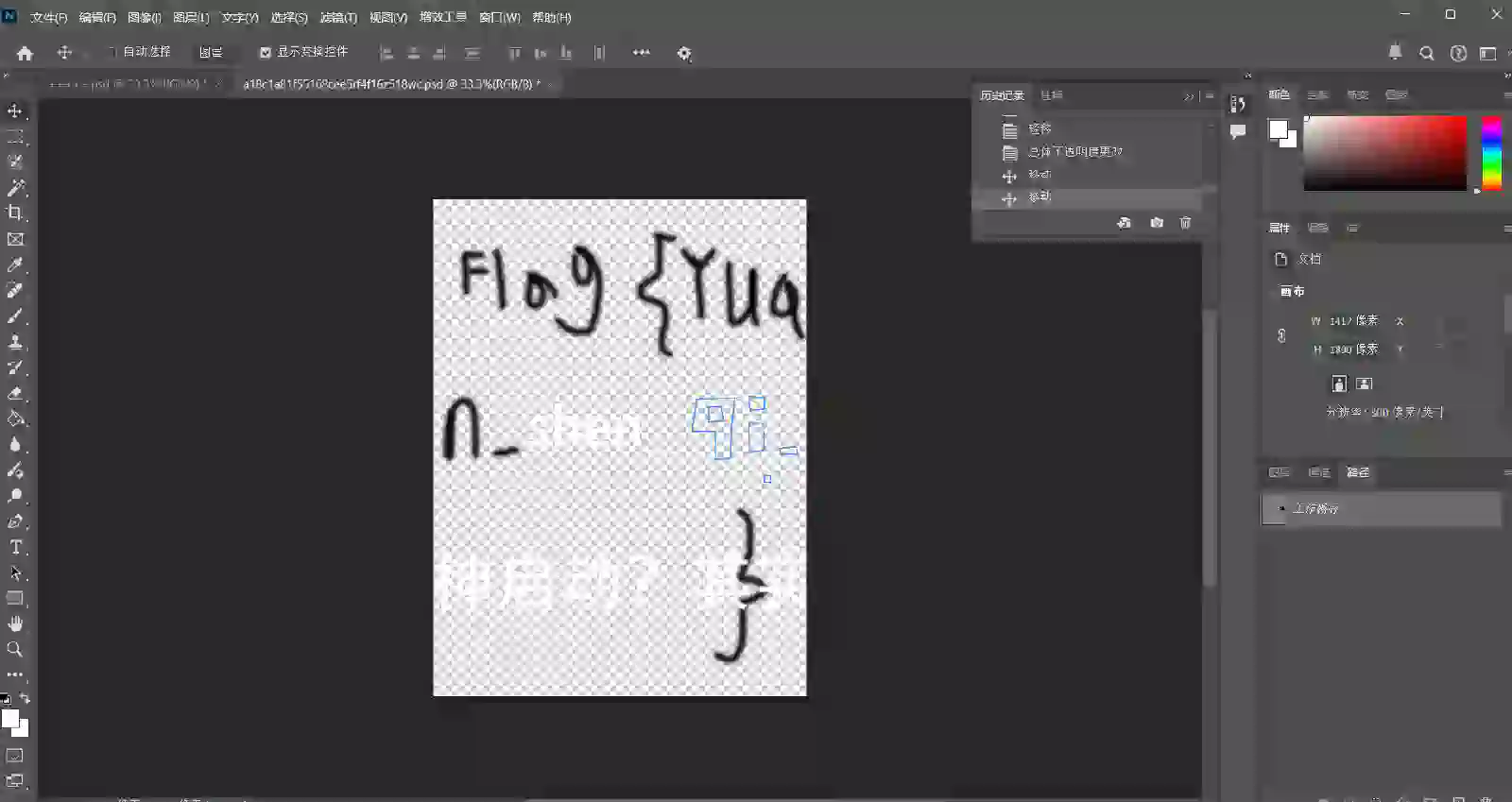Uncheck the 显示变换控件 checkbox
The height and width of the screenshot is (802, 1512).
(x=266, y=53)
